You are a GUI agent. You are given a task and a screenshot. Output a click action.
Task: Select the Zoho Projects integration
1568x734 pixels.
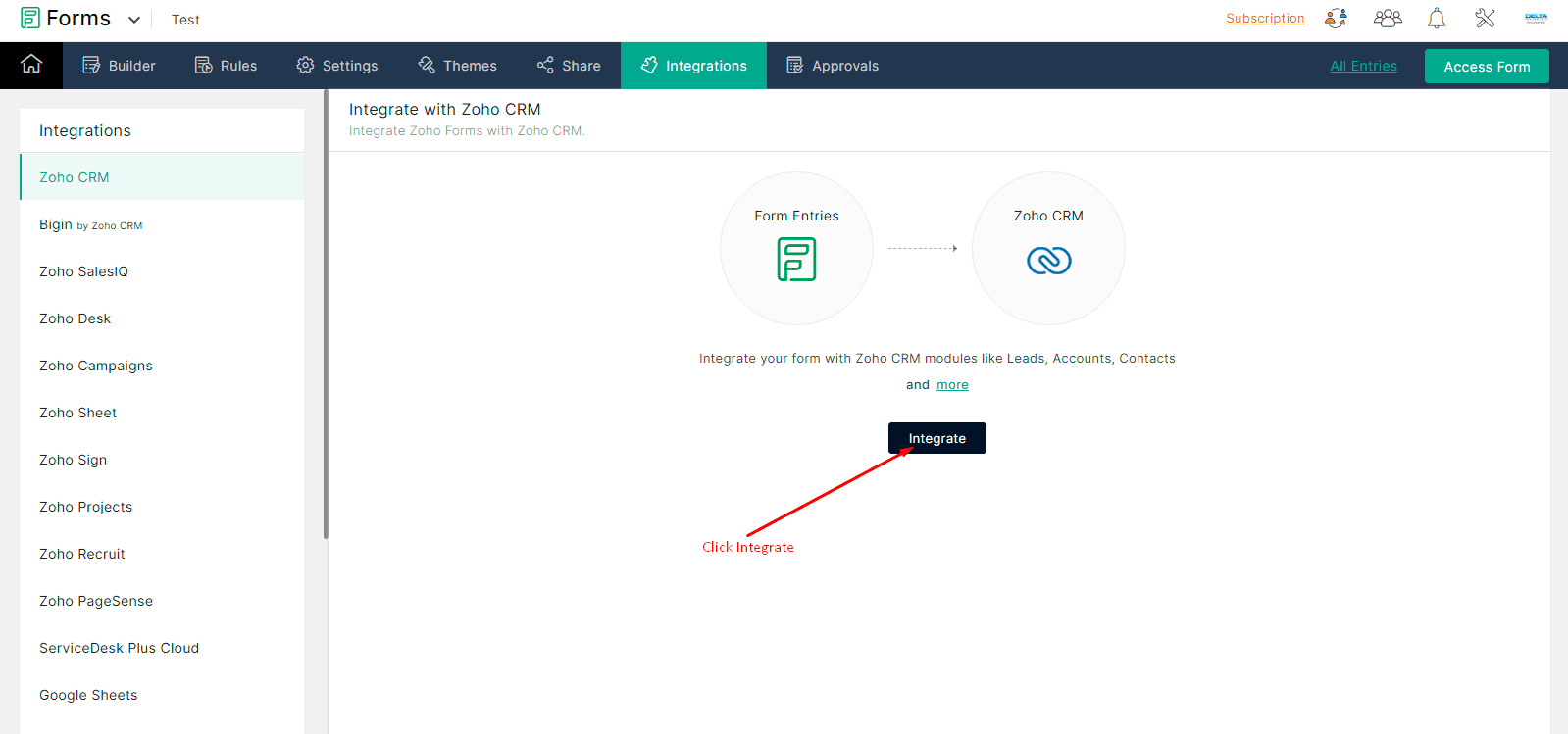162,507
